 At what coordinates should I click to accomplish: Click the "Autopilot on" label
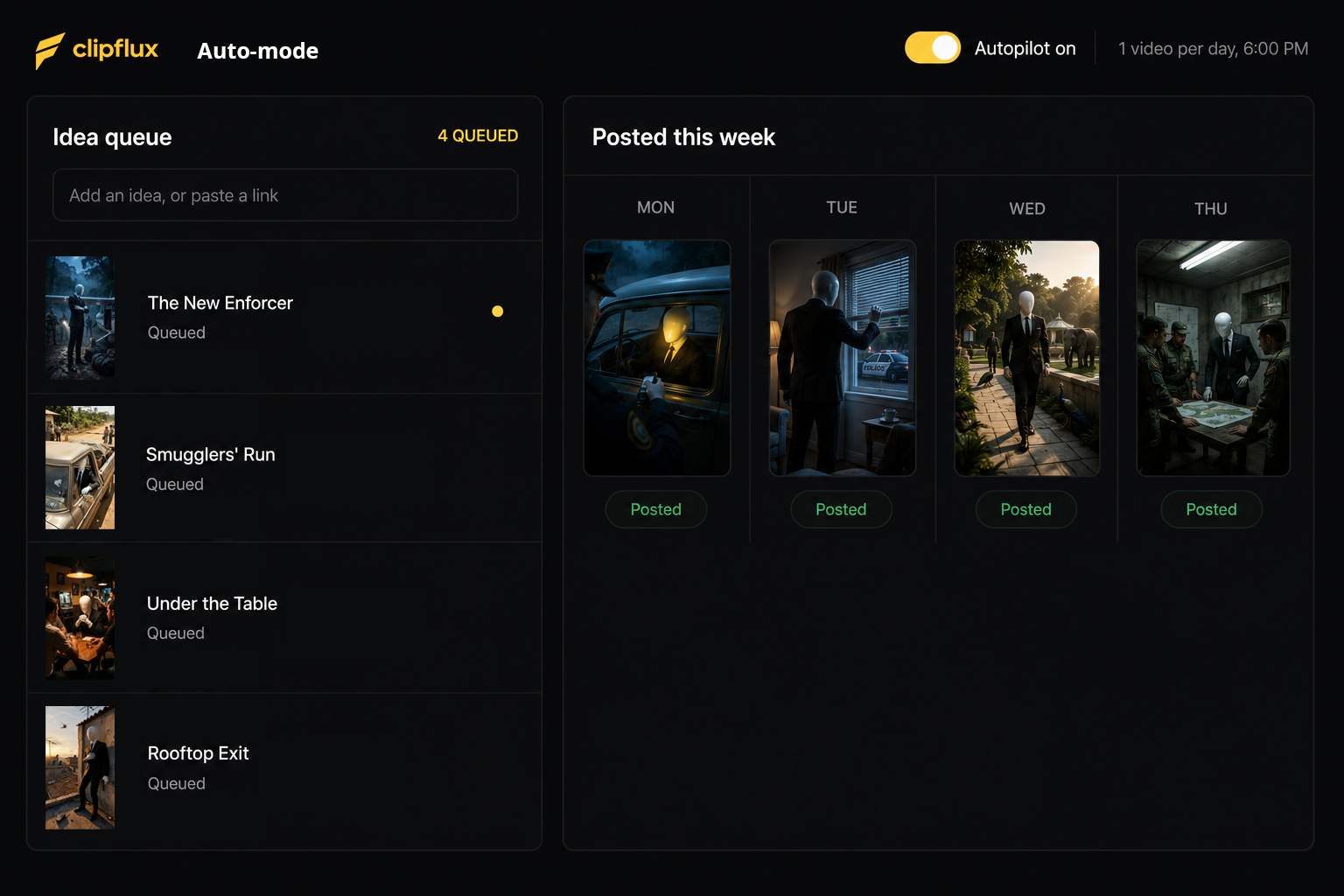[x=1025, y=49]
